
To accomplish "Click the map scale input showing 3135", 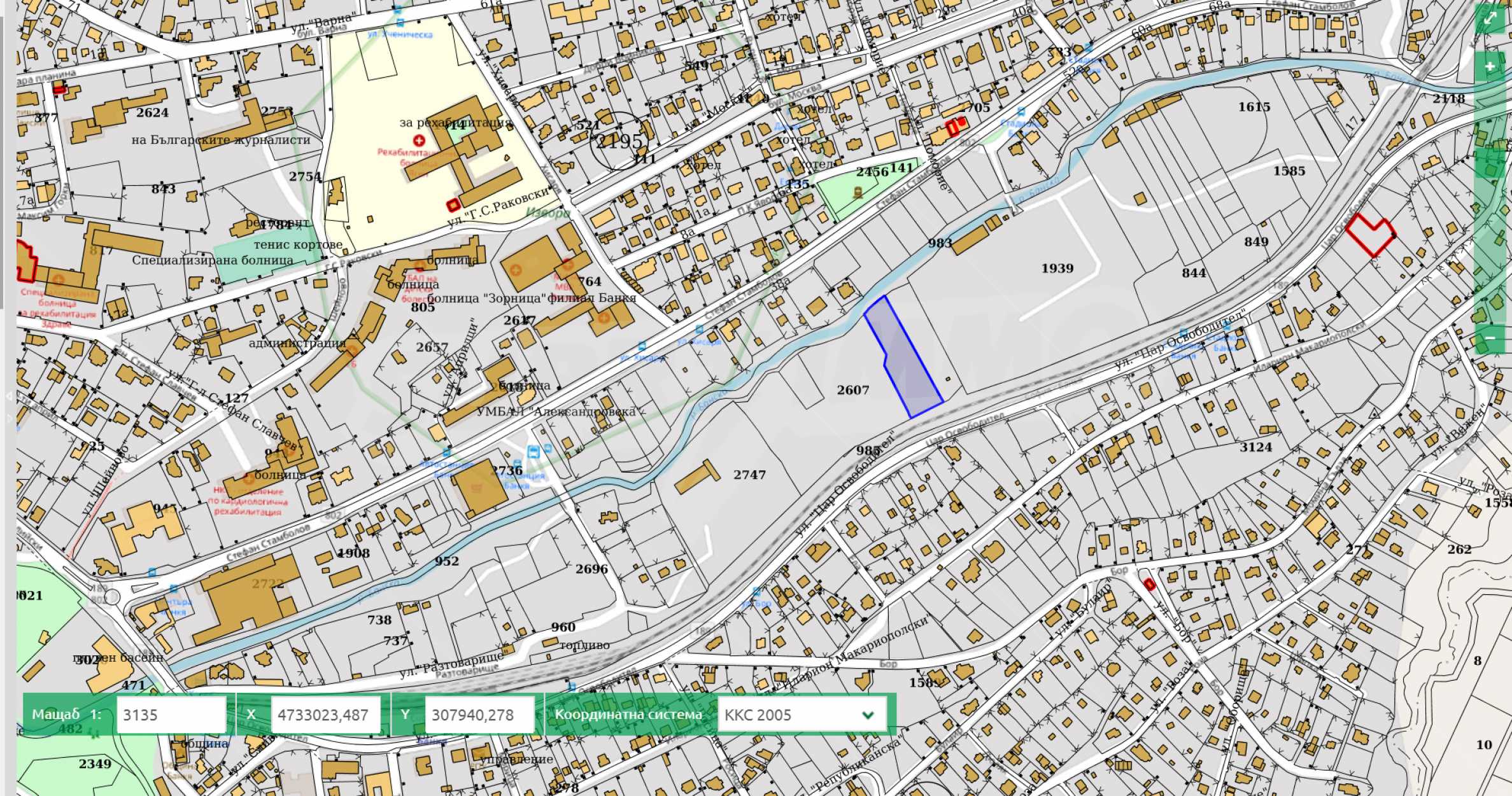I will (x=171, y=715).
